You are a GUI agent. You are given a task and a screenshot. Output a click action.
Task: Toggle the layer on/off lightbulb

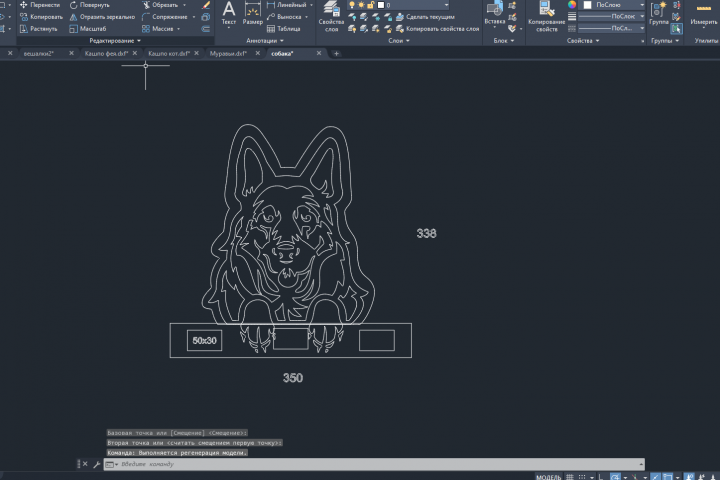pos(352,5)
